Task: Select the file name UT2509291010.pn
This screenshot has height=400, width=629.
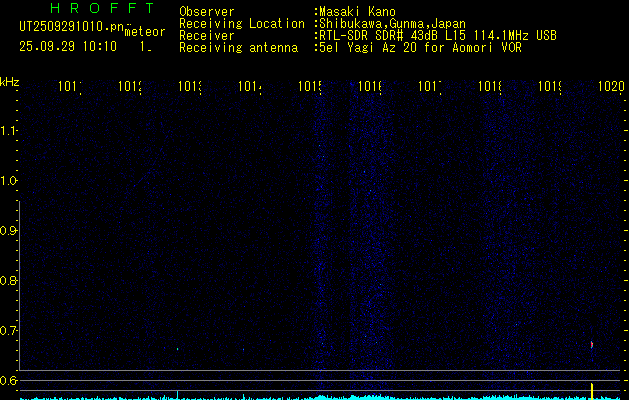Action: 71,27
